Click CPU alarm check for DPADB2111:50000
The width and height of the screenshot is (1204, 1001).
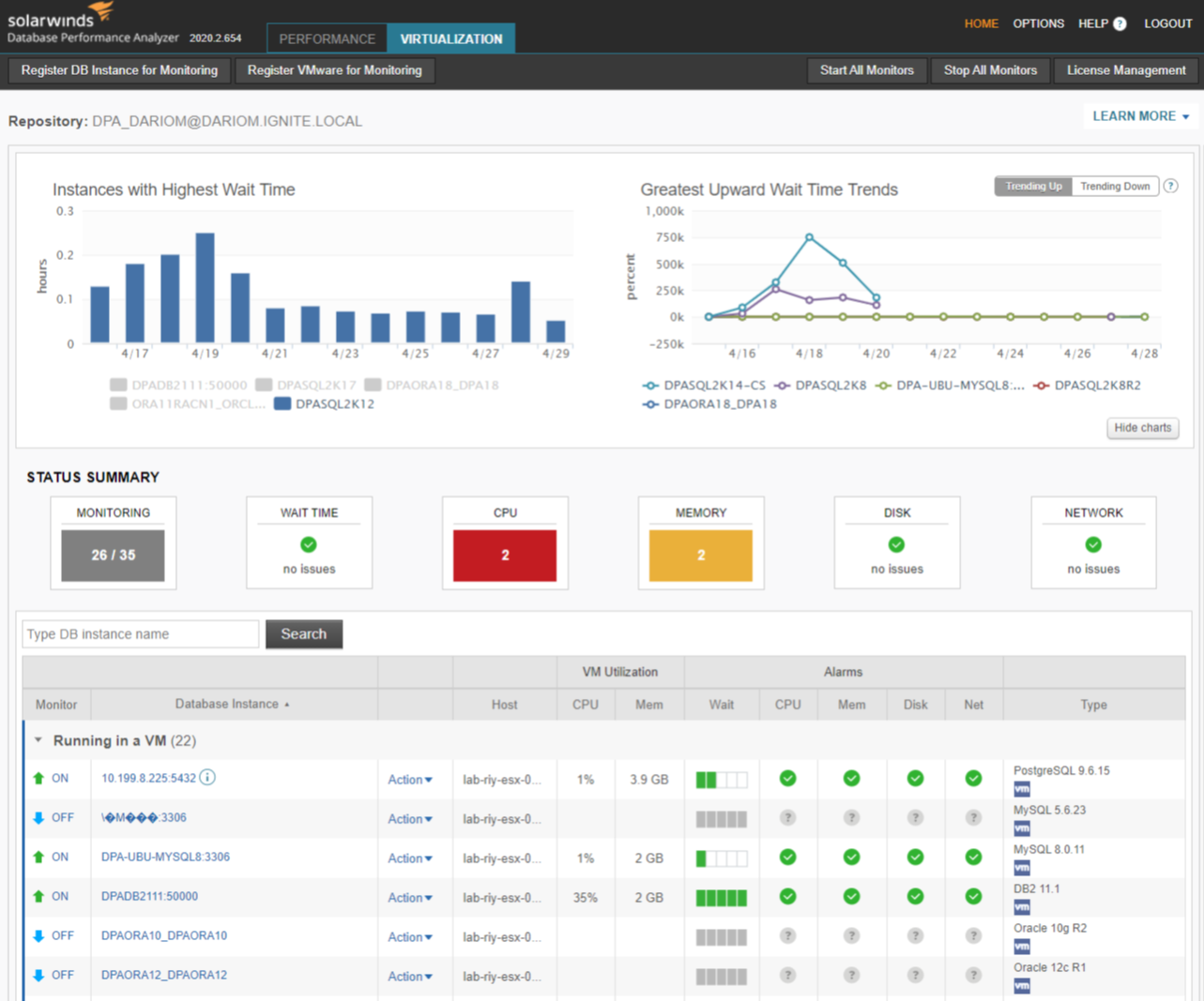[x=788, y=897]
